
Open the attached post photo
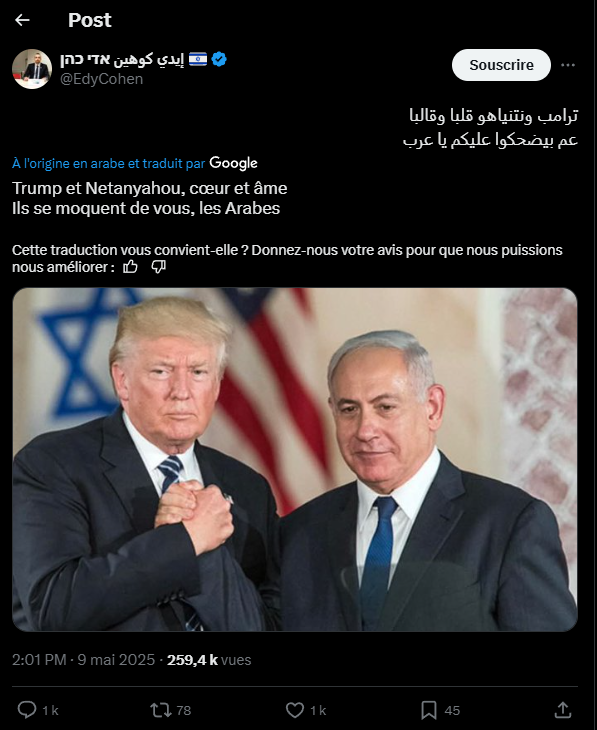coord(295,460)
